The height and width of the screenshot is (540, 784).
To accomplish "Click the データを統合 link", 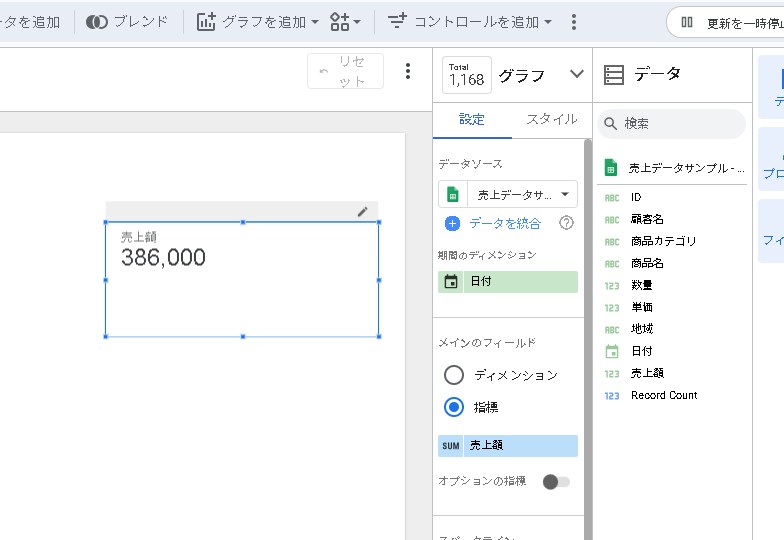I will click(x=505, y=223).
